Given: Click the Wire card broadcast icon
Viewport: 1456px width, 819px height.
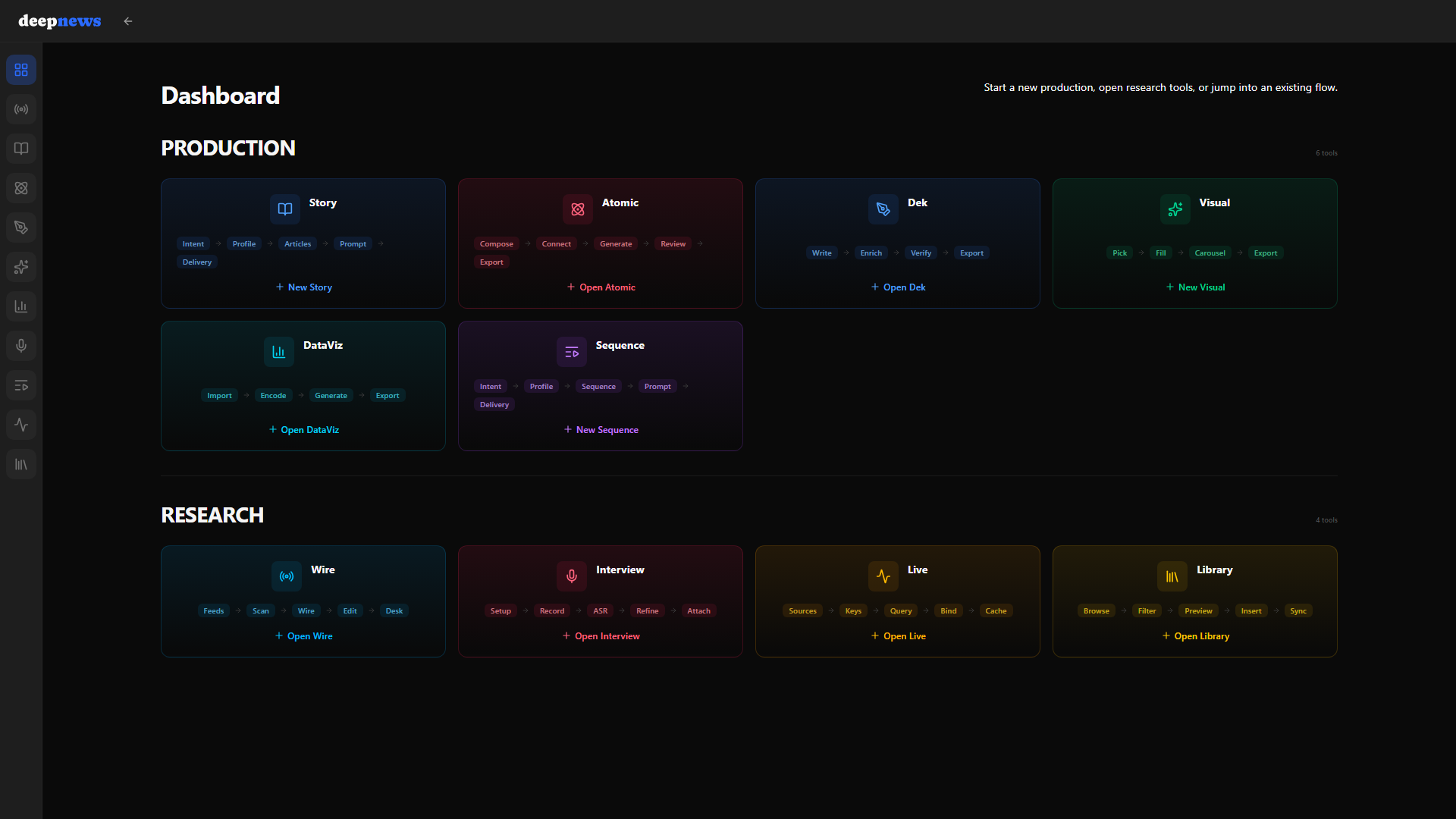Looking at the screenshot, I should click(287, 576).
